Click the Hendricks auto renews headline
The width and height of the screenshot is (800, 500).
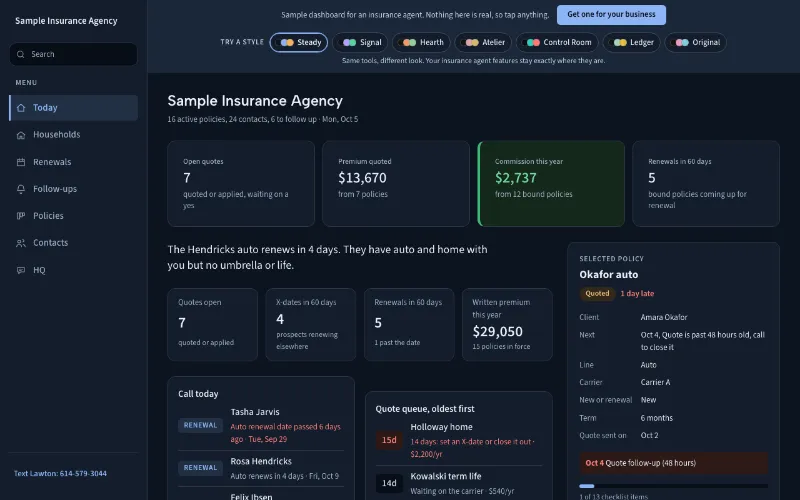tap(328, 257)
